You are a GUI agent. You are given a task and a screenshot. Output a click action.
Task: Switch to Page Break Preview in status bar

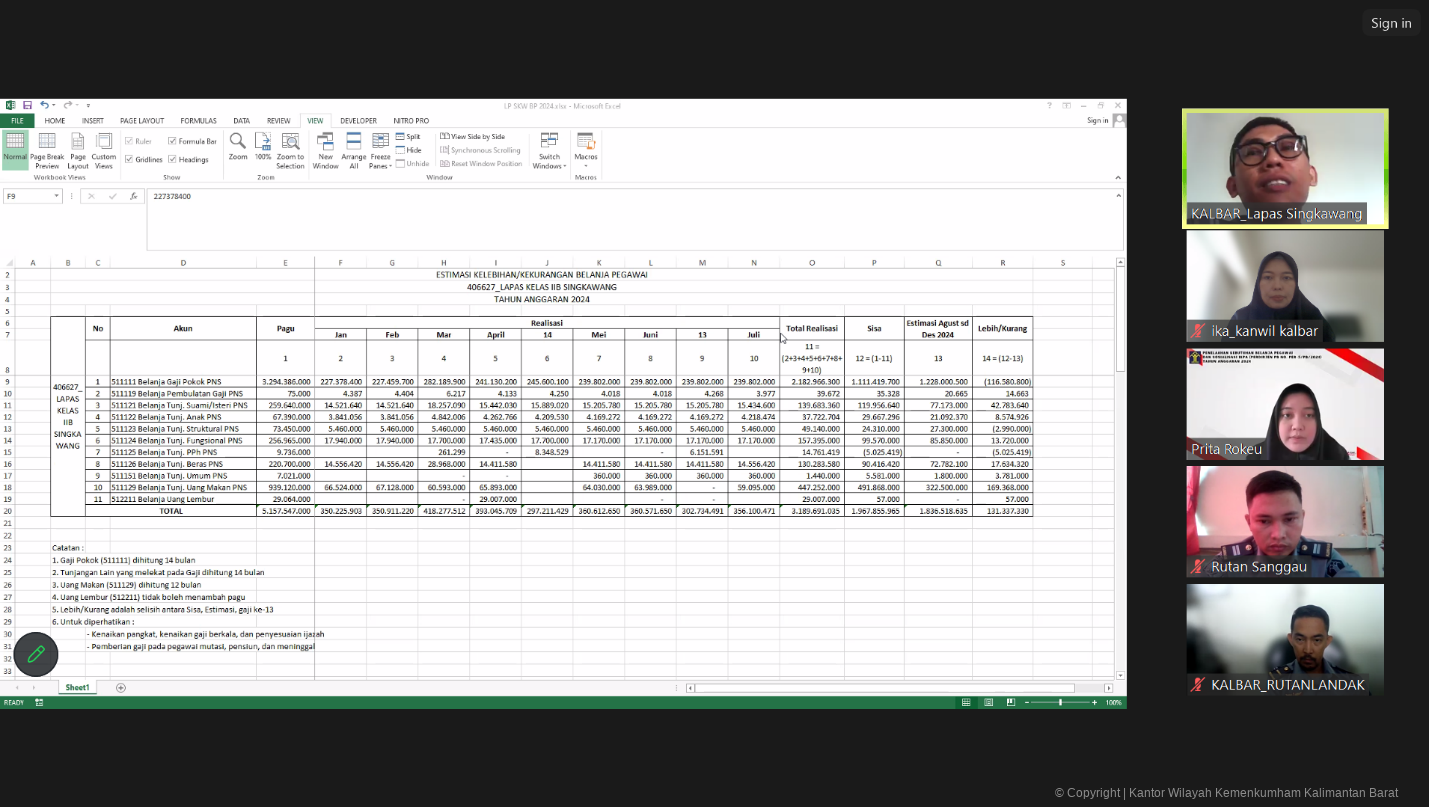pos(1011,703)
